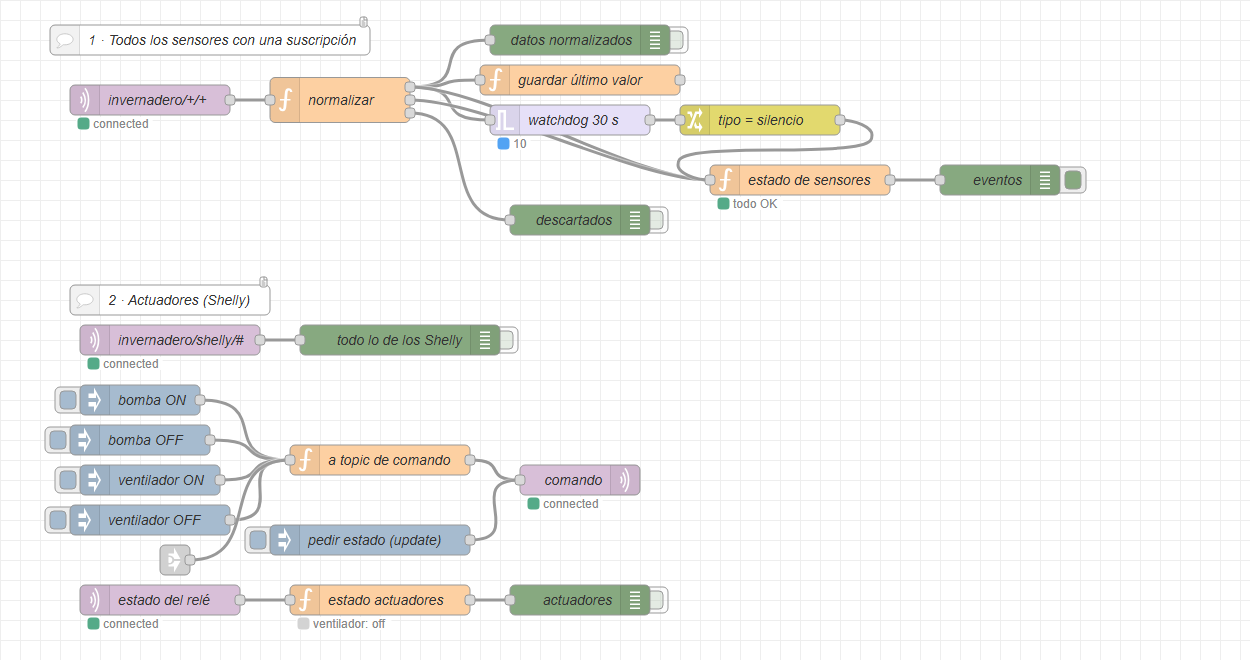
Task: Click the debug icon on datos normalizados node
Action: tap(655, 40)
